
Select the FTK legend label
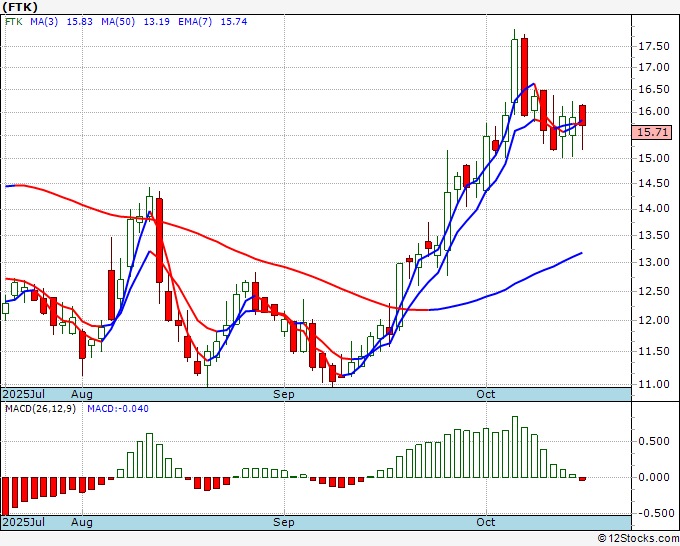(13, 21)
